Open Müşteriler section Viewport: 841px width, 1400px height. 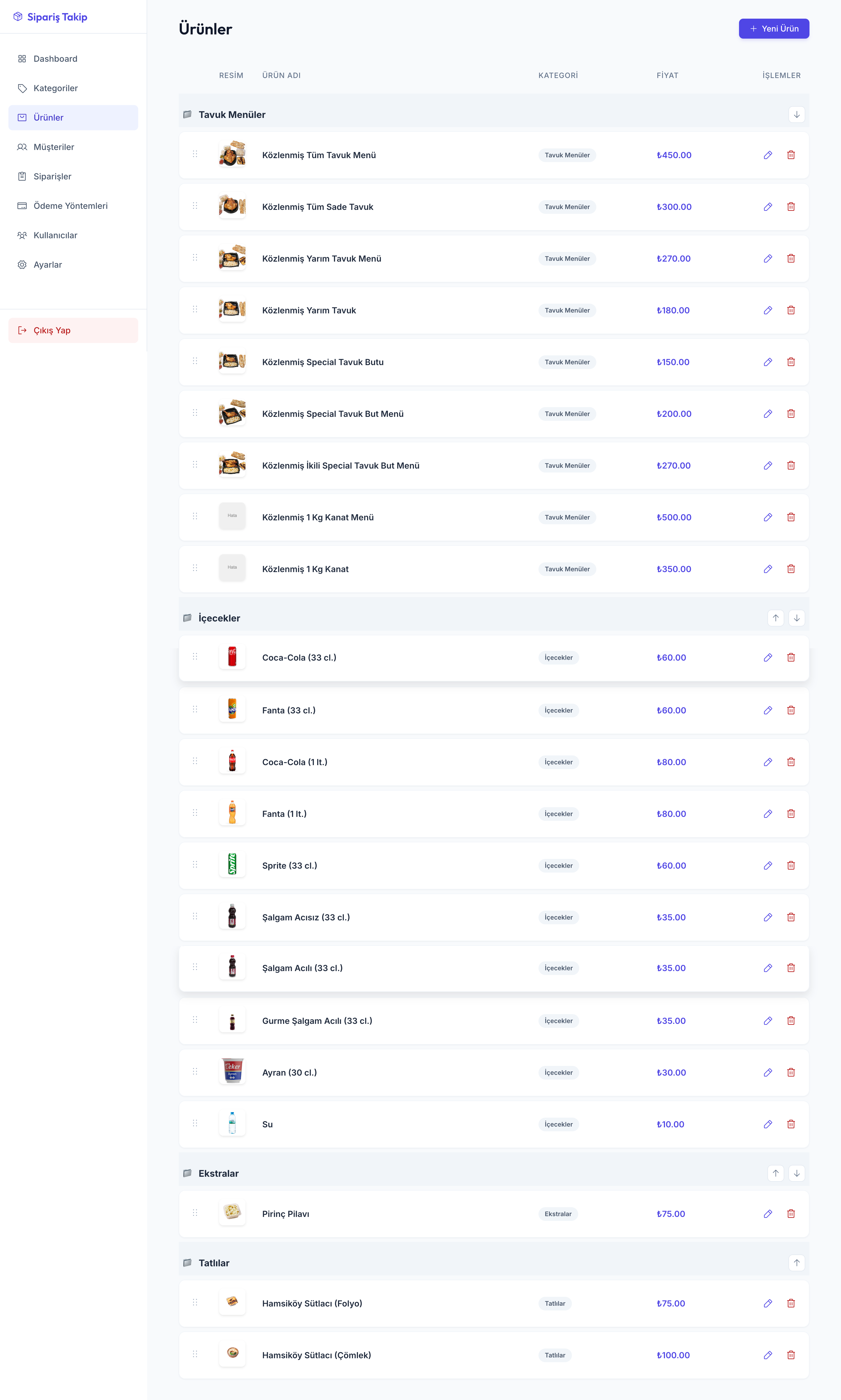(73, 147)
